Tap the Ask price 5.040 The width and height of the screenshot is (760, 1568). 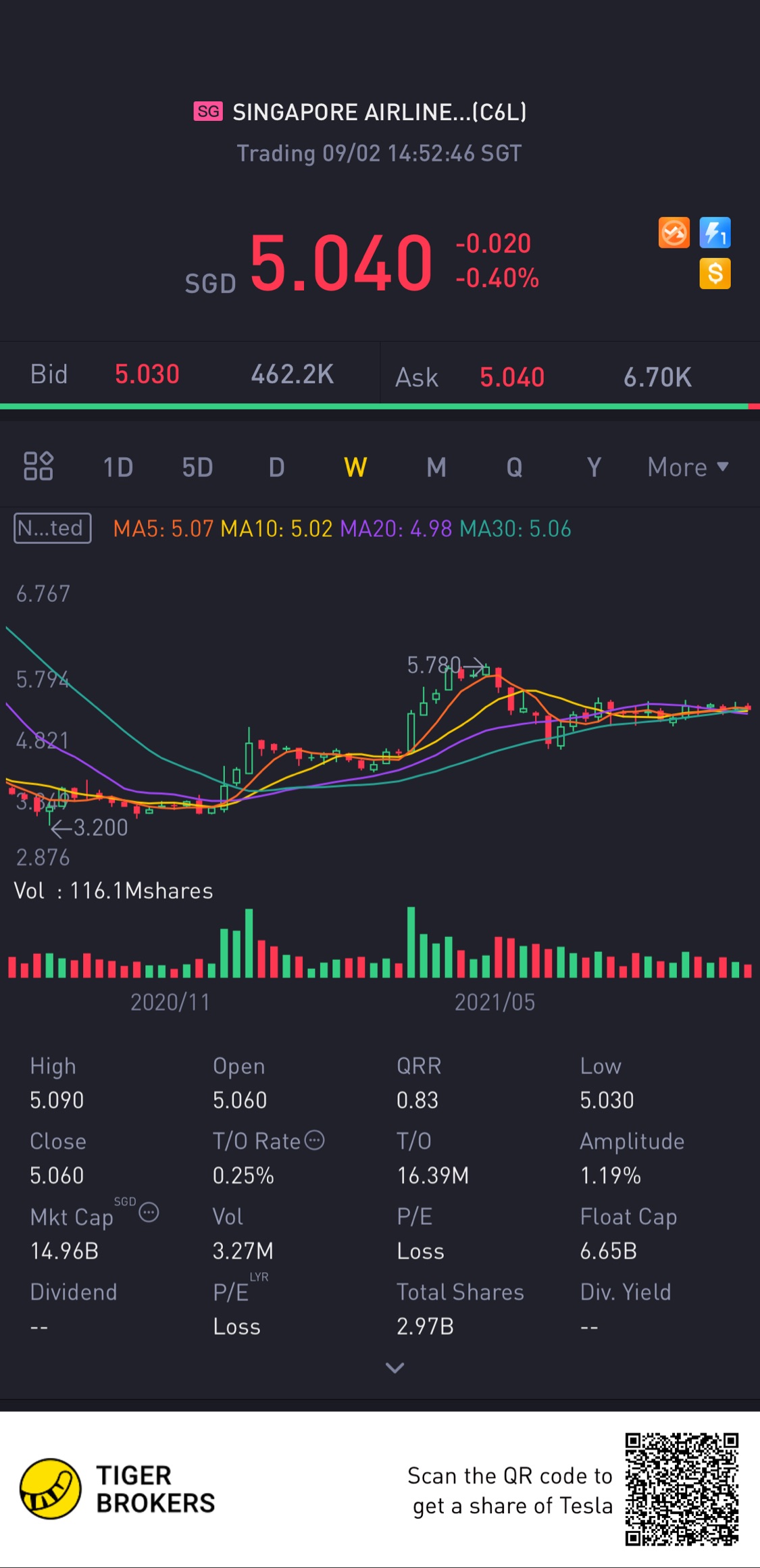pos(512,377)
